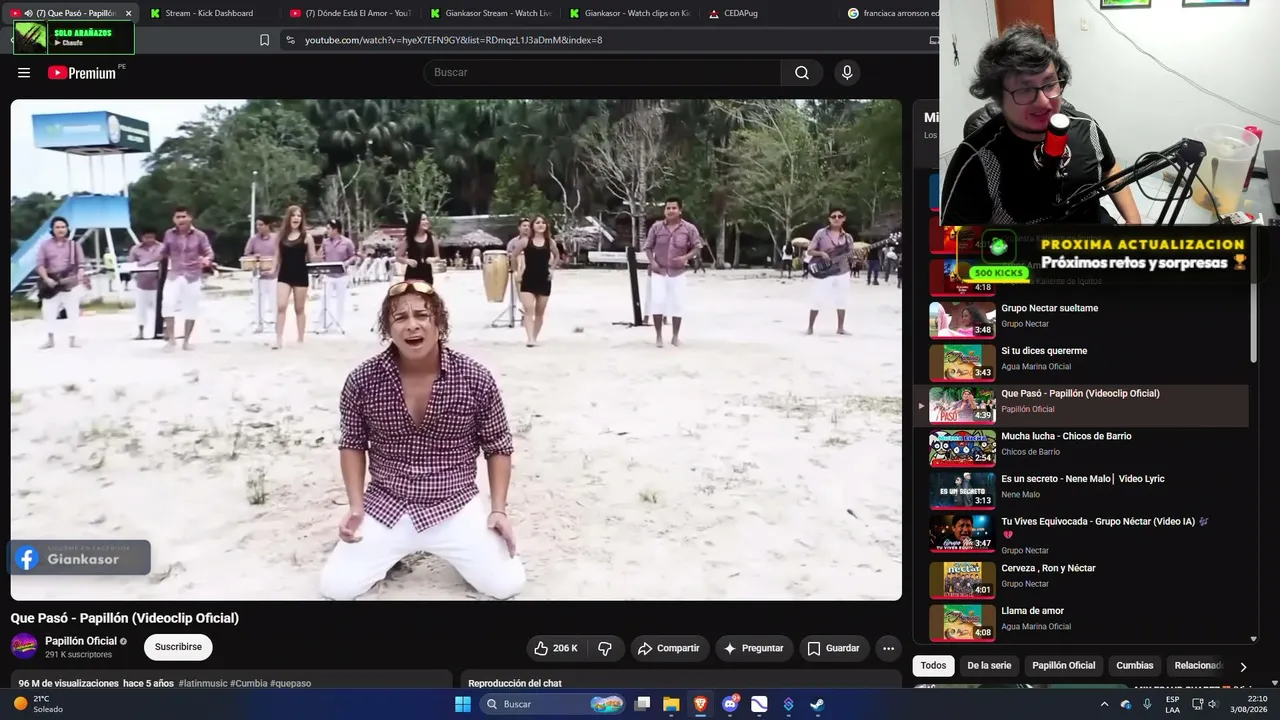1280x720 pixels.
Task: Open the taskbar volume control
Action: (x=1212, y=704)
